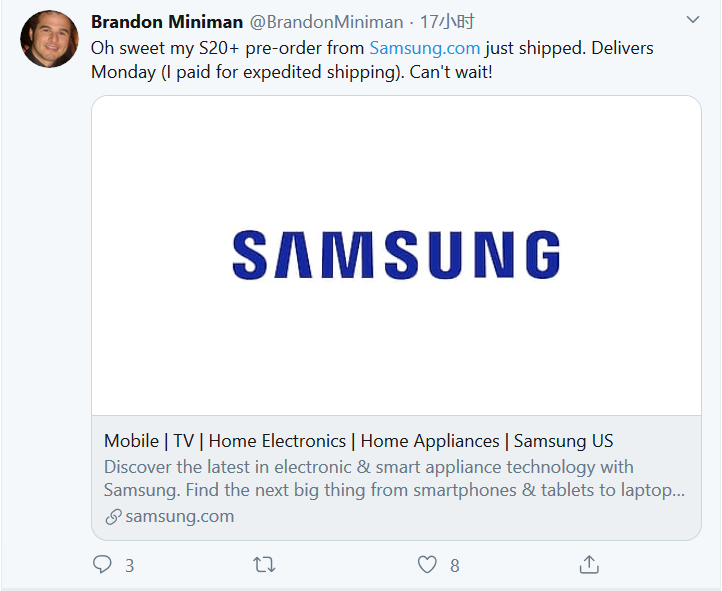Viewport: 722px width, 591px height.
Task: Expand the tweet options chevron menu
Action: pyautogui.click(x=693, y=20)
